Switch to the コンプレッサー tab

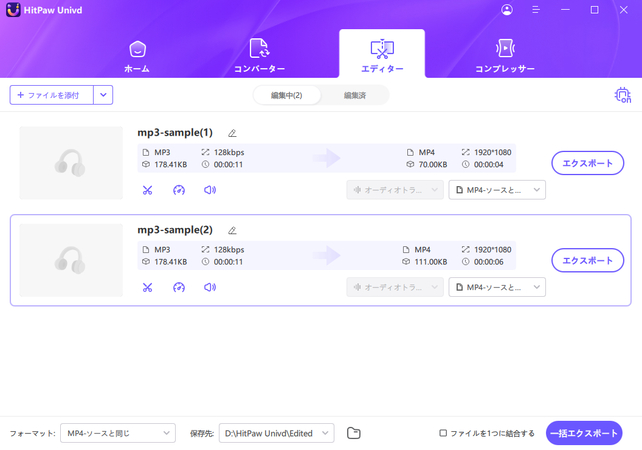coord(505,56)
